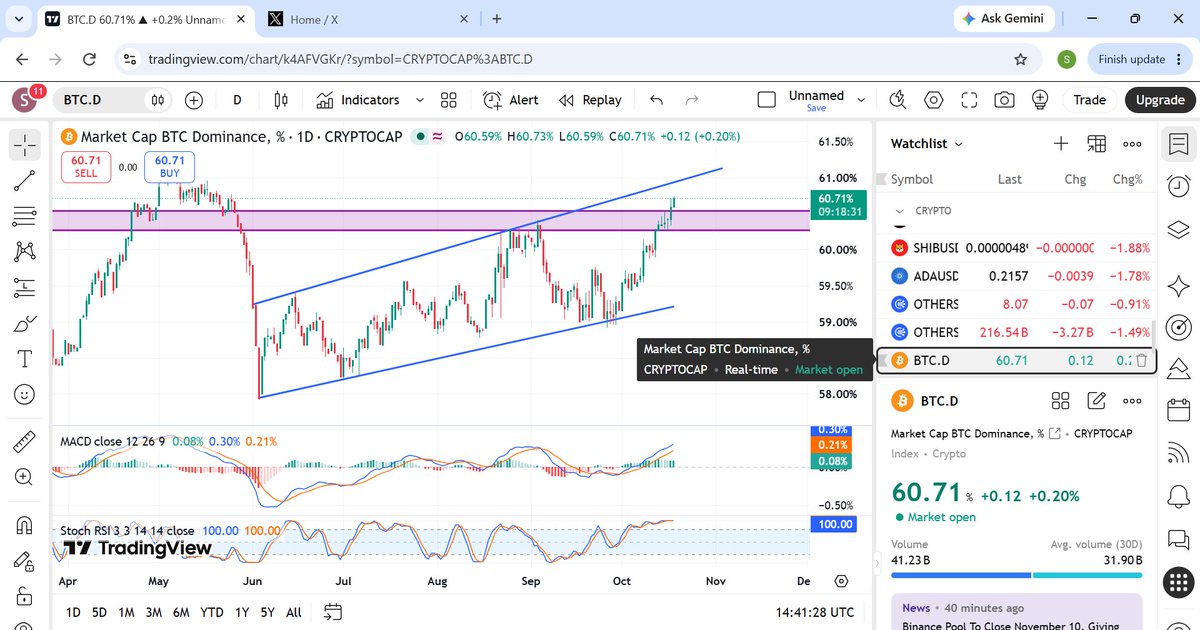1200x630 pixels.
Task: Toggle the watchlist and details sidebar panel
Action: pos(1179,145)
